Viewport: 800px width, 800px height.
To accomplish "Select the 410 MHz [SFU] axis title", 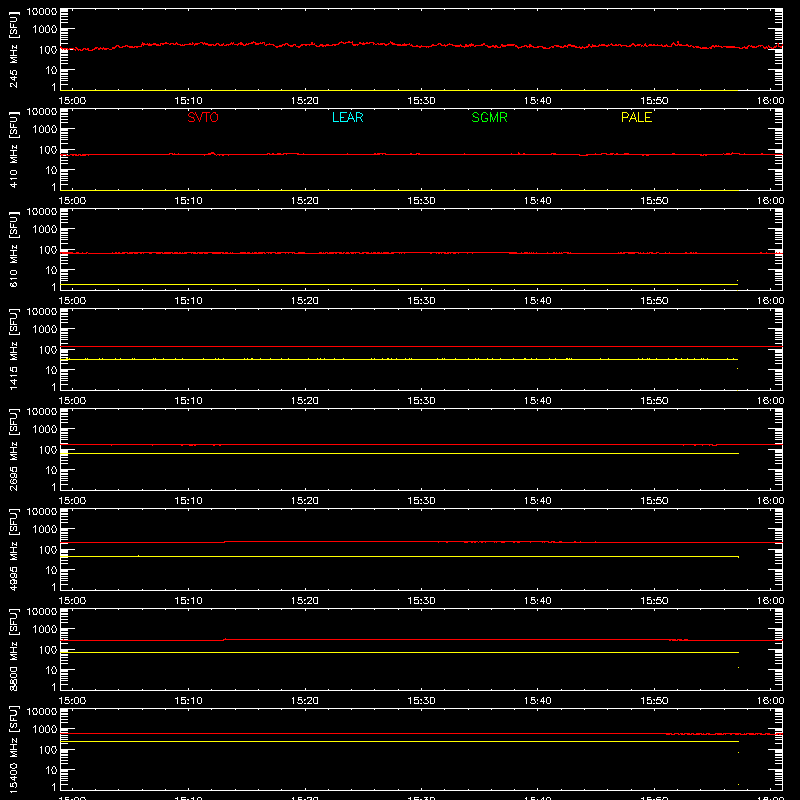I will [13, 149].
